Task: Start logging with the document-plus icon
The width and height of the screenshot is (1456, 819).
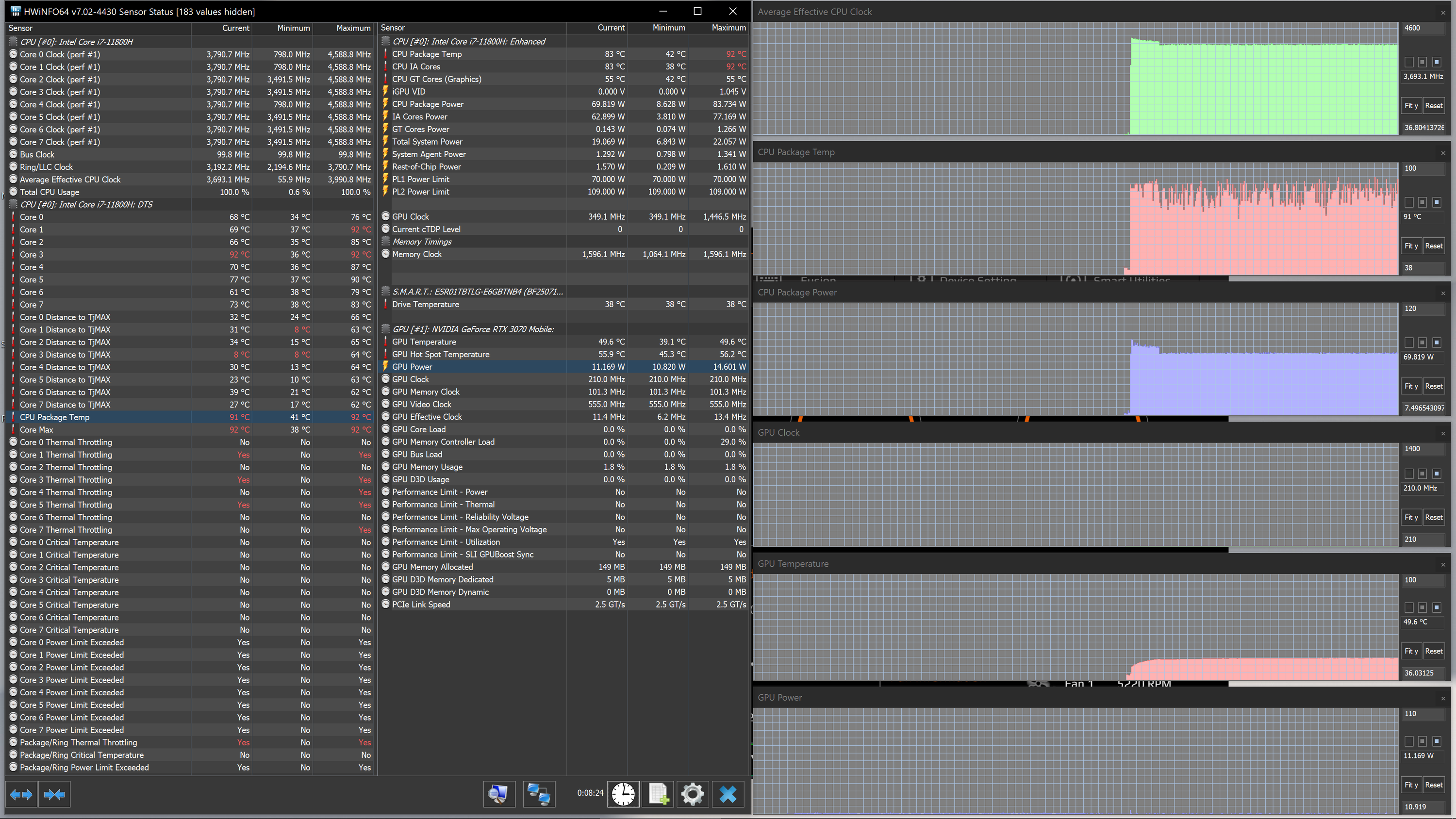Action: [659, 795]
